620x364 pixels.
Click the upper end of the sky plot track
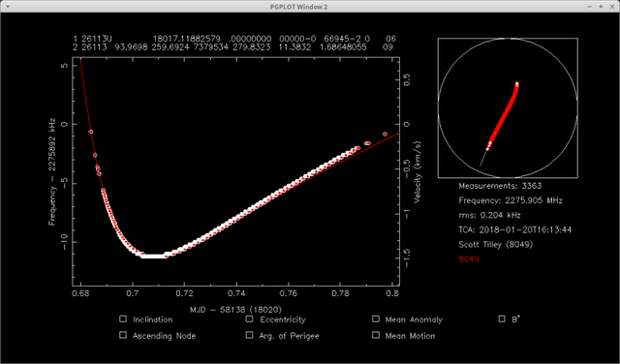[517, 84]
